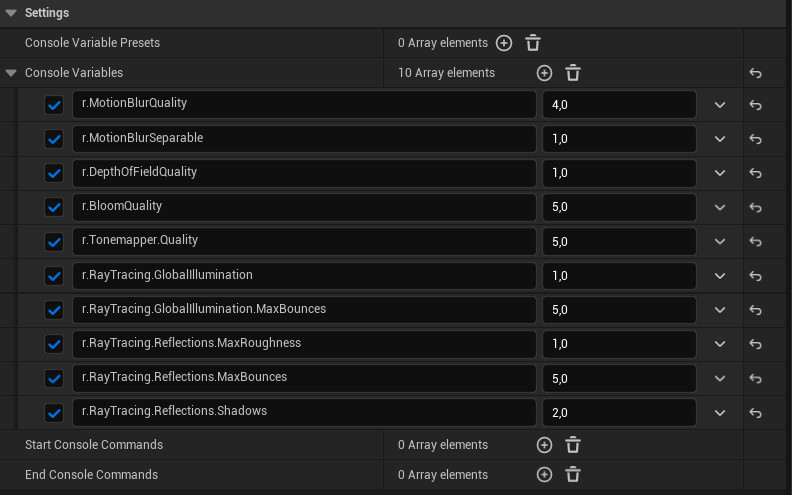
Task: Uncheck the r.DepthOfFieldQuality variable
Action: click(x=55, y=173)
